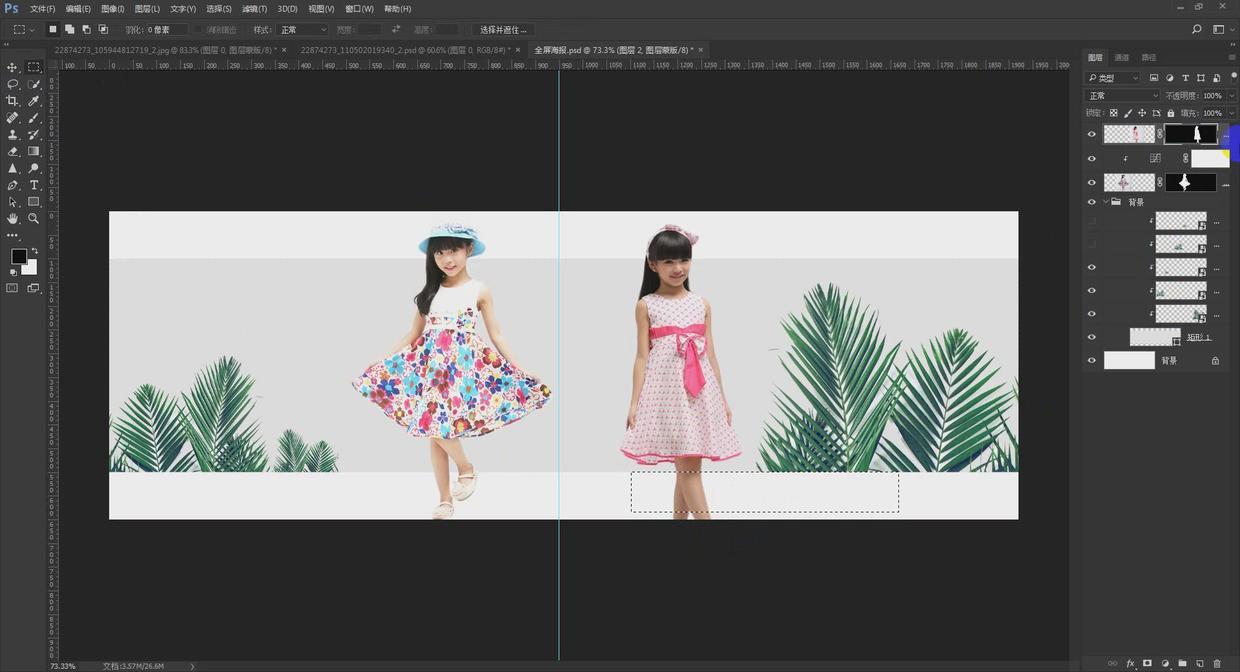Image resolution: width=1240 pixels, height=672 pixels.
Task: Click the foreground color swatch
Action: (x=18, y=256)
